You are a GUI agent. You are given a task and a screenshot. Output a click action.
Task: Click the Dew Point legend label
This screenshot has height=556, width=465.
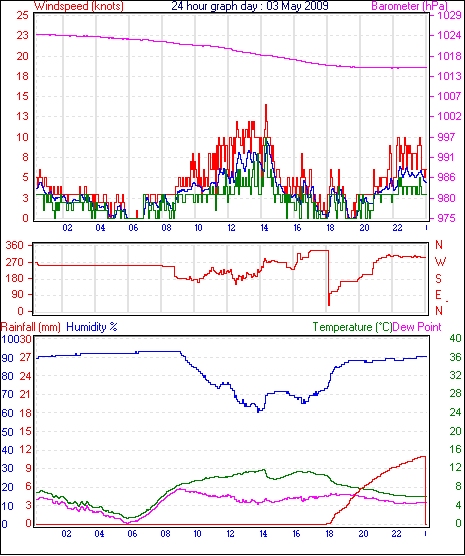click(417, 327)
